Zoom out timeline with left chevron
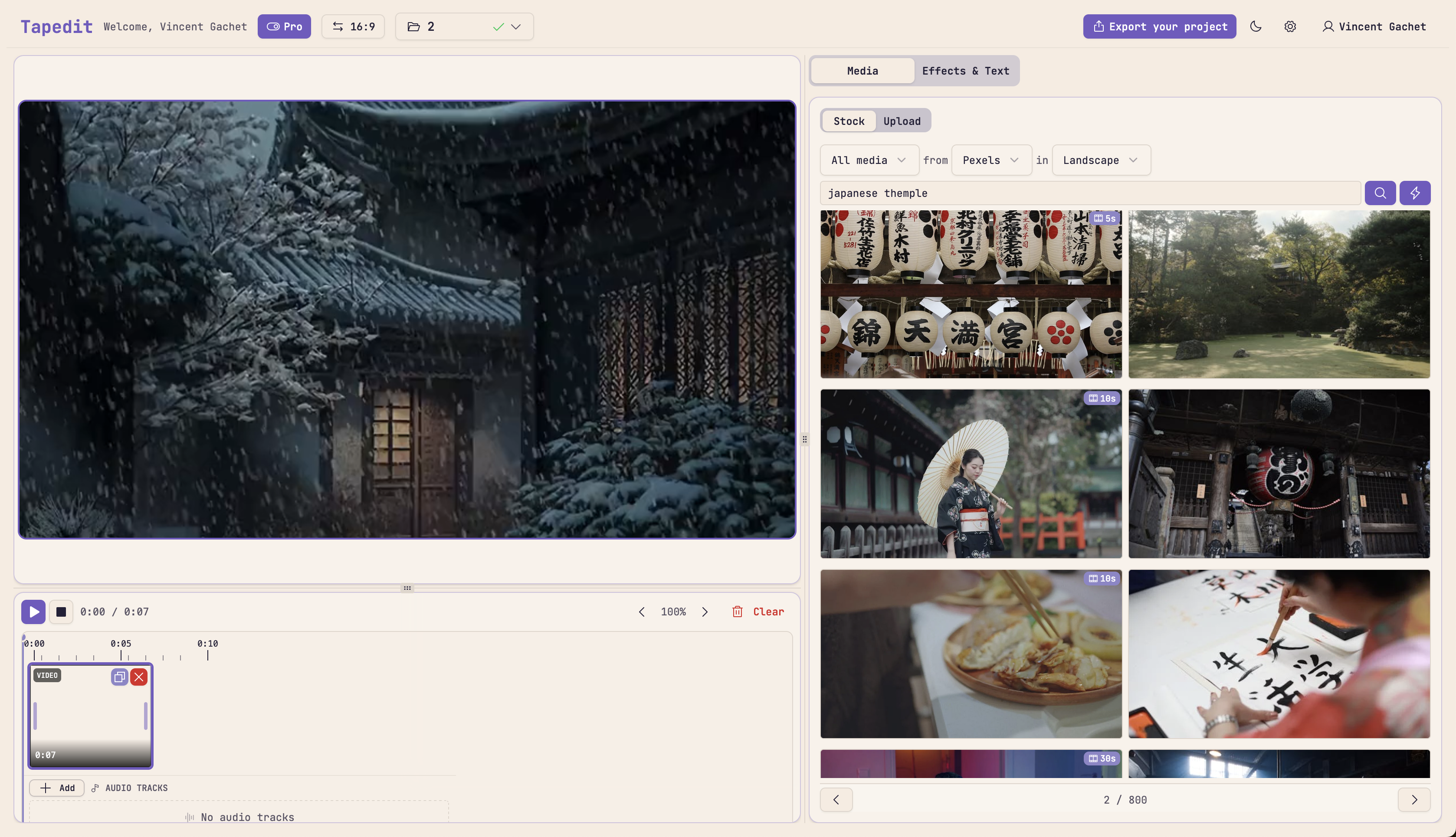The image size is (1456, 837). point(642,611)
